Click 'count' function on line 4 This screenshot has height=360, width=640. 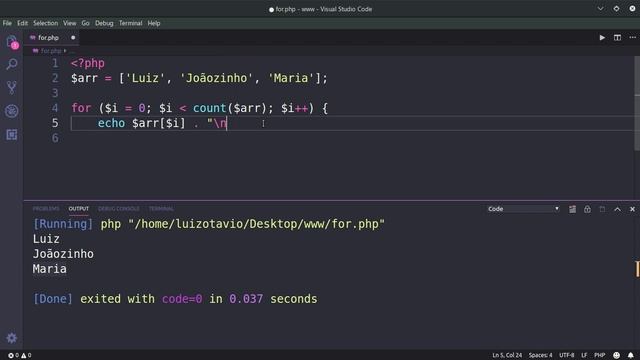[209, 108]
